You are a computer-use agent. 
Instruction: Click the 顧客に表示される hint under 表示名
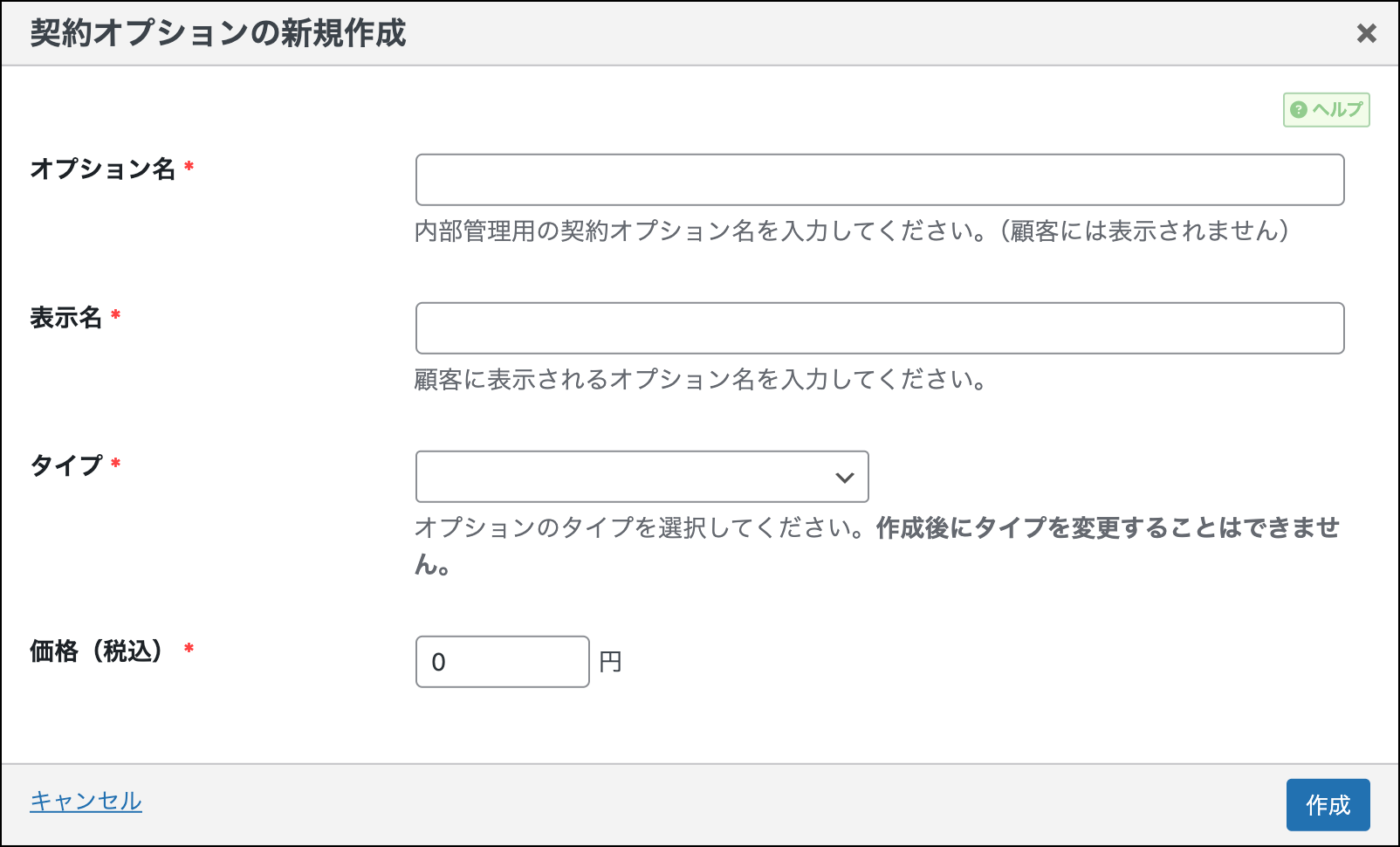pyautogui.click(x=700, y=379)
